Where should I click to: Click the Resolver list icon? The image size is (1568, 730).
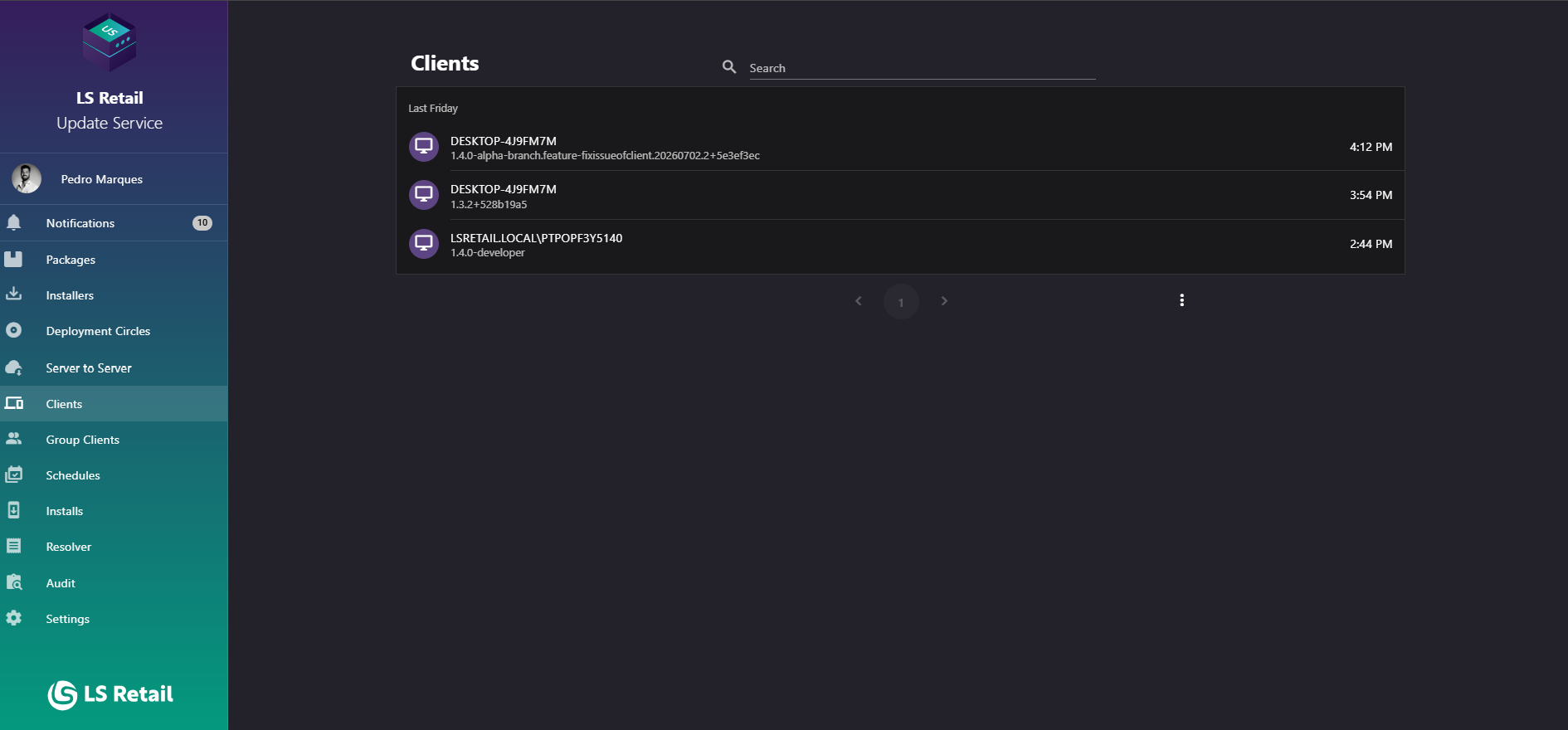14,546
